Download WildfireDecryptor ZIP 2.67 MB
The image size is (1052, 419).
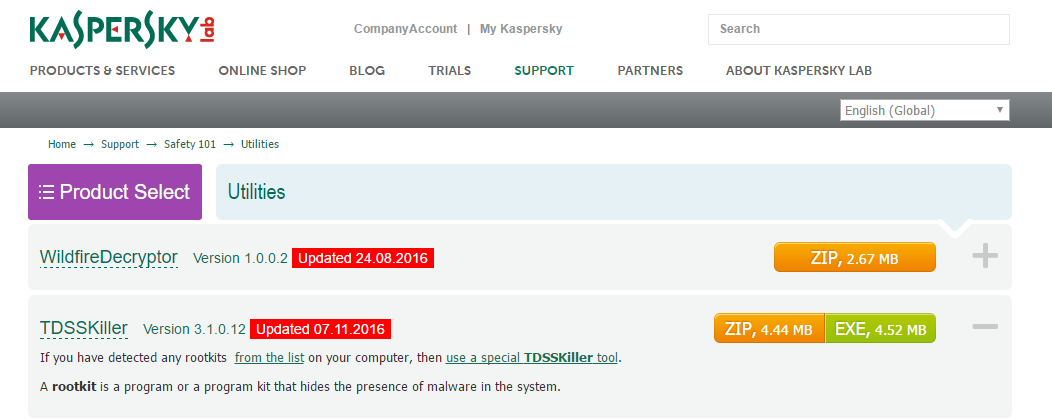click(x=854, y=258)
